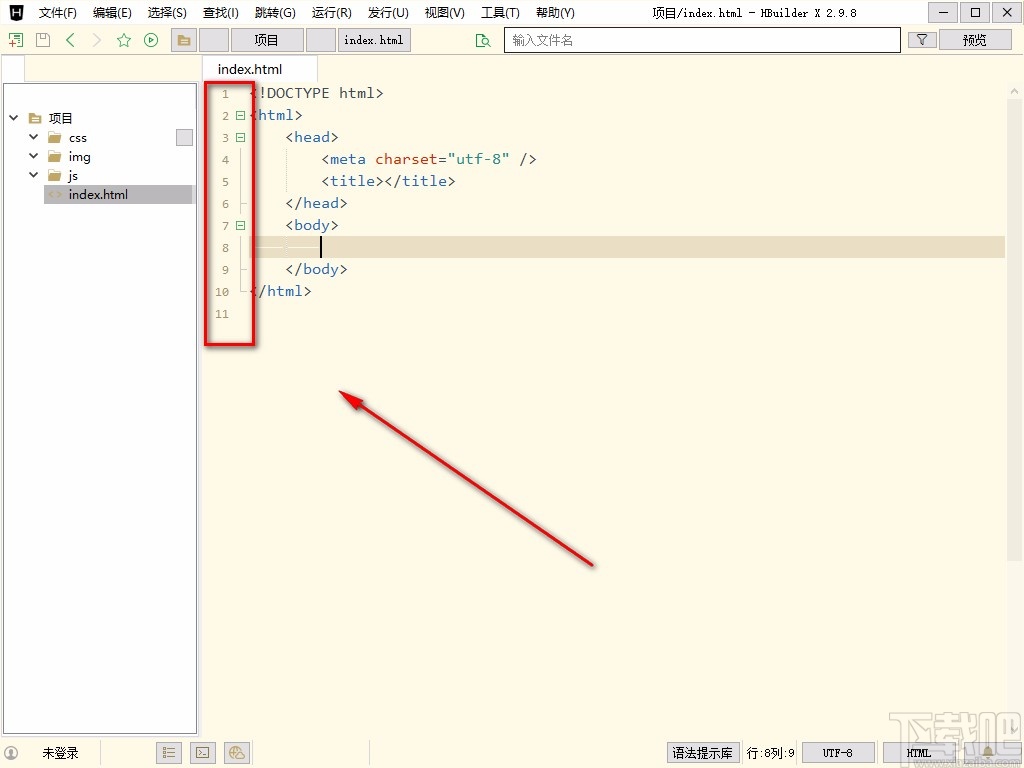The image size is (1024, 768).
Task: Go forward with the right arrow icon
Action: pos(97,40)
